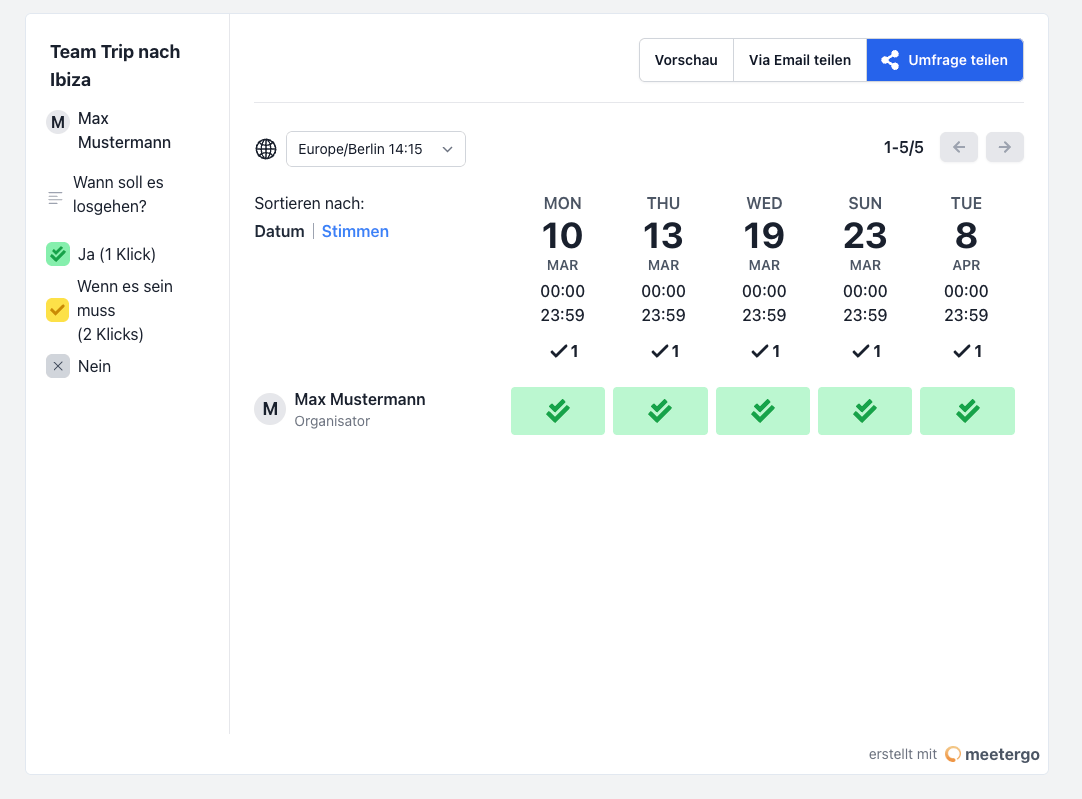
Task: Click the share icon in Umfrage teilen
Action: [x=890, y=60]
